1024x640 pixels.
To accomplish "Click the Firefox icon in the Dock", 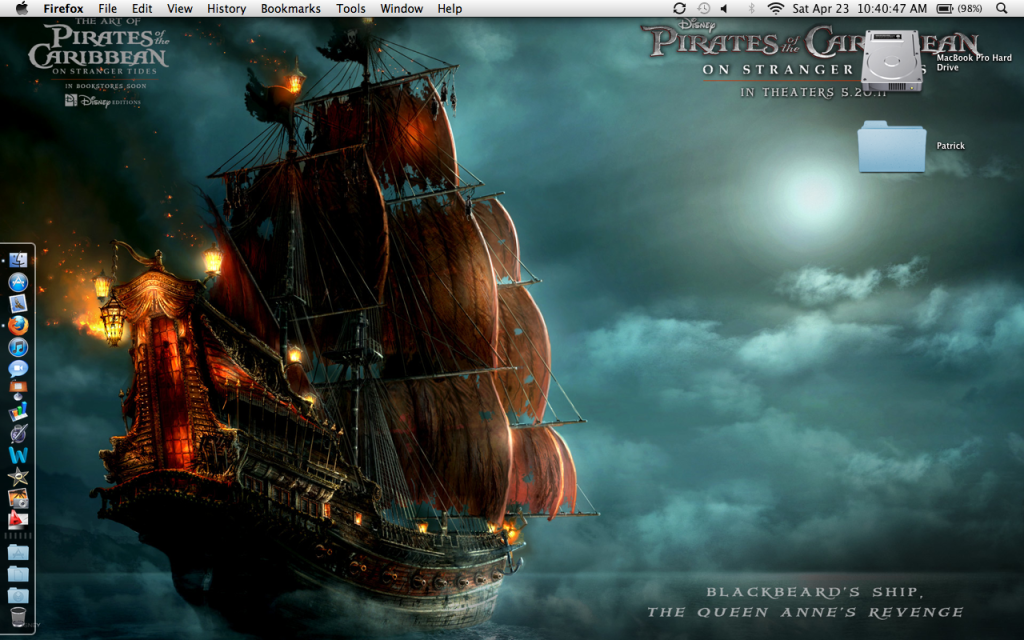I will pos(18,325).
